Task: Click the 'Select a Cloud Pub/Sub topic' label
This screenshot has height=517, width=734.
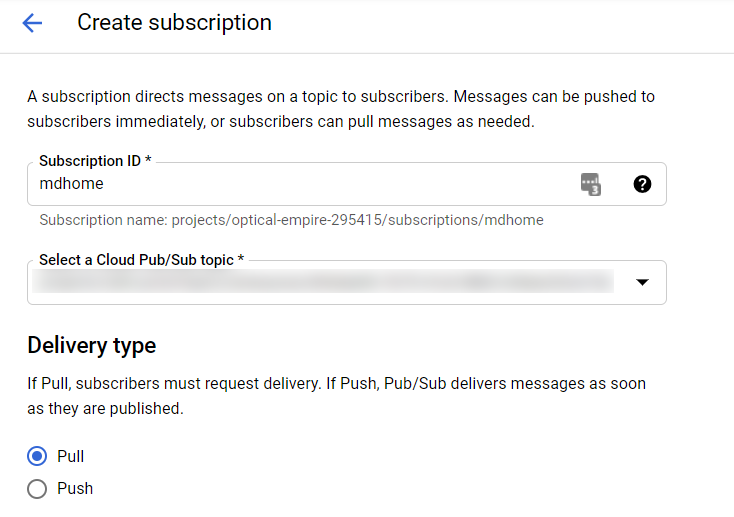Action: point(140,260)
